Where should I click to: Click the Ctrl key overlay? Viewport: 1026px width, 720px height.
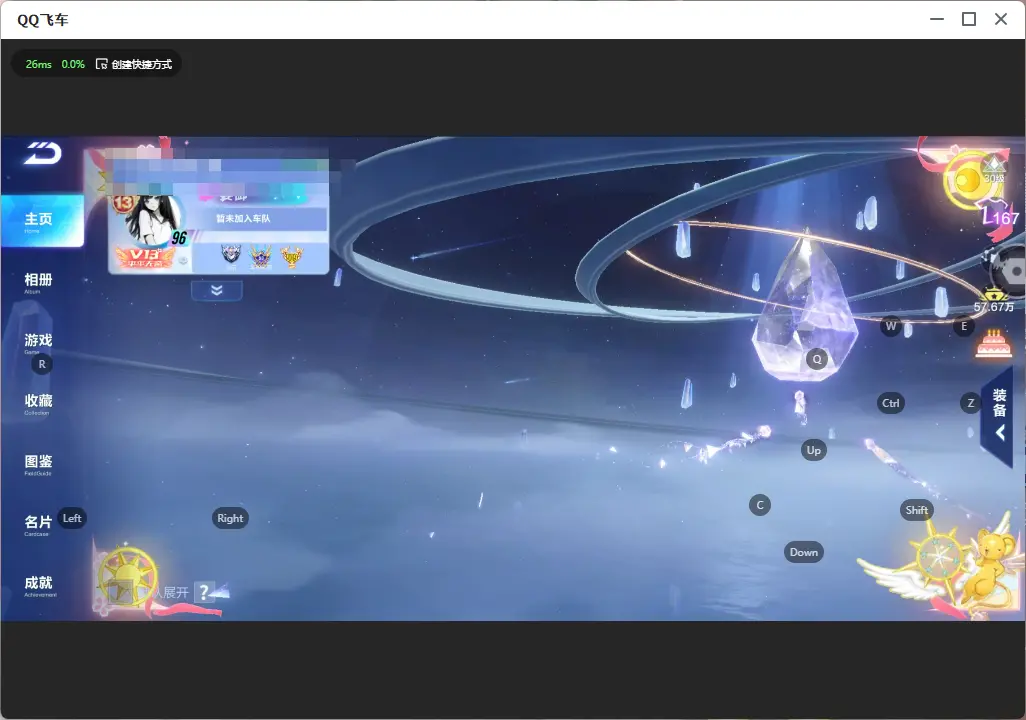point(891,403)
